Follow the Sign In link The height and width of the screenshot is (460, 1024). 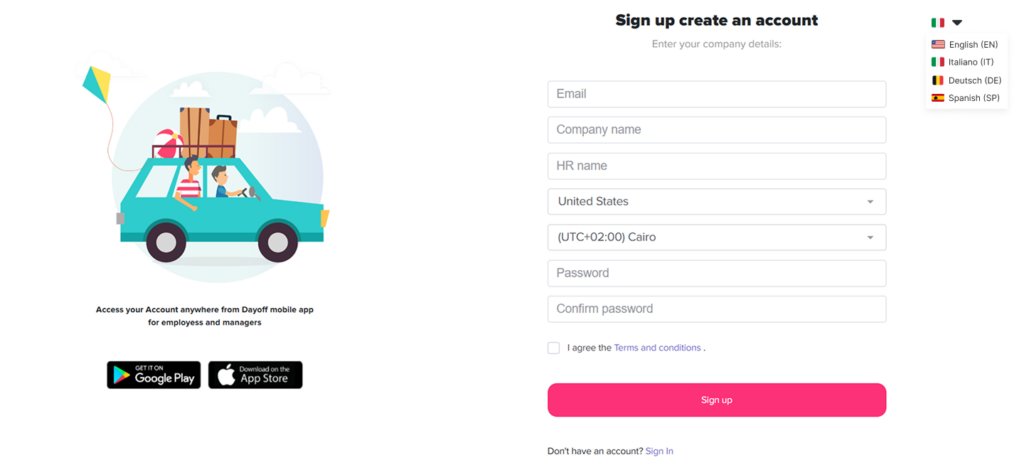[x=659, y=451]
